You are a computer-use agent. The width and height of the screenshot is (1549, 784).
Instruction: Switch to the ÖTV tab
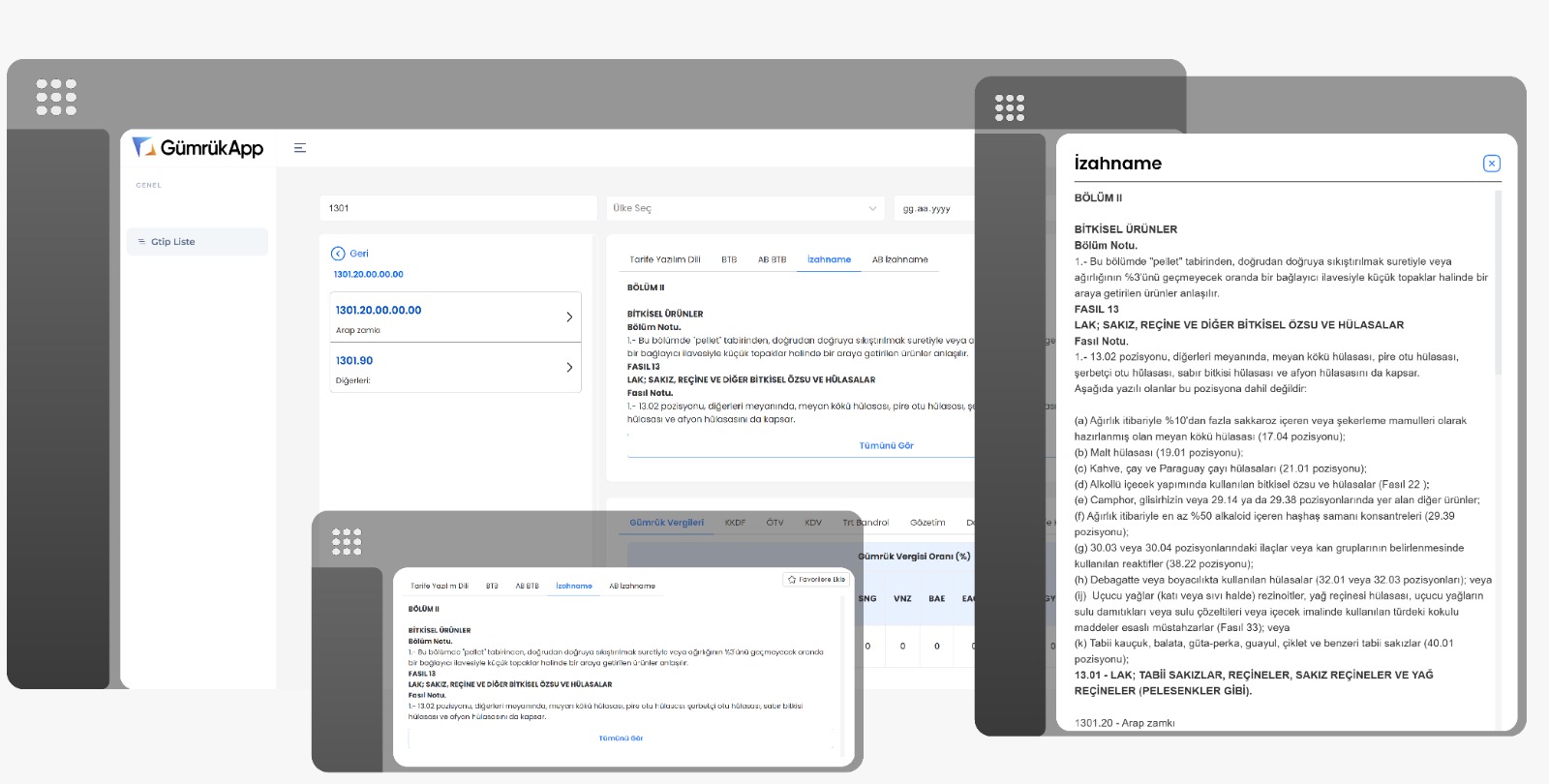pos(774,523)
